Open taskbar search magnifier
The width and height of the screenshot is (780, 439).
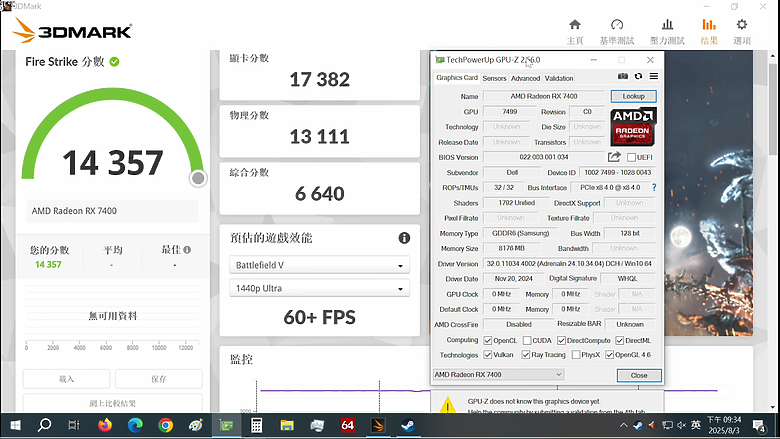click(44, 425)
